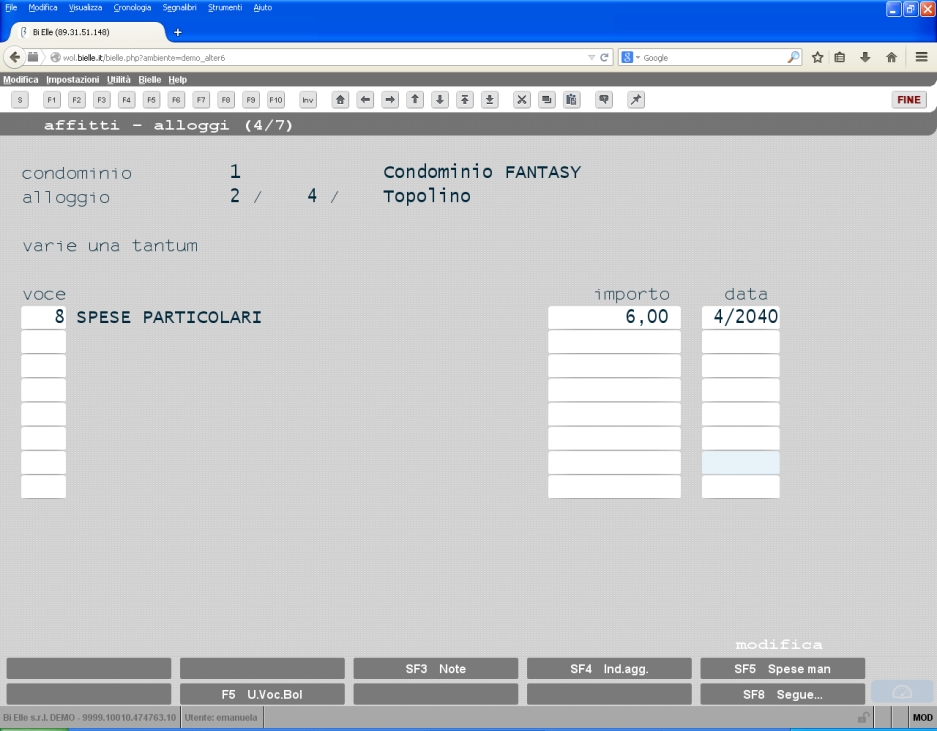Image resolution: width=937 pixels, height=731 pixels.
Task: Open the browser Segnalibri menu
Action: 179,8
